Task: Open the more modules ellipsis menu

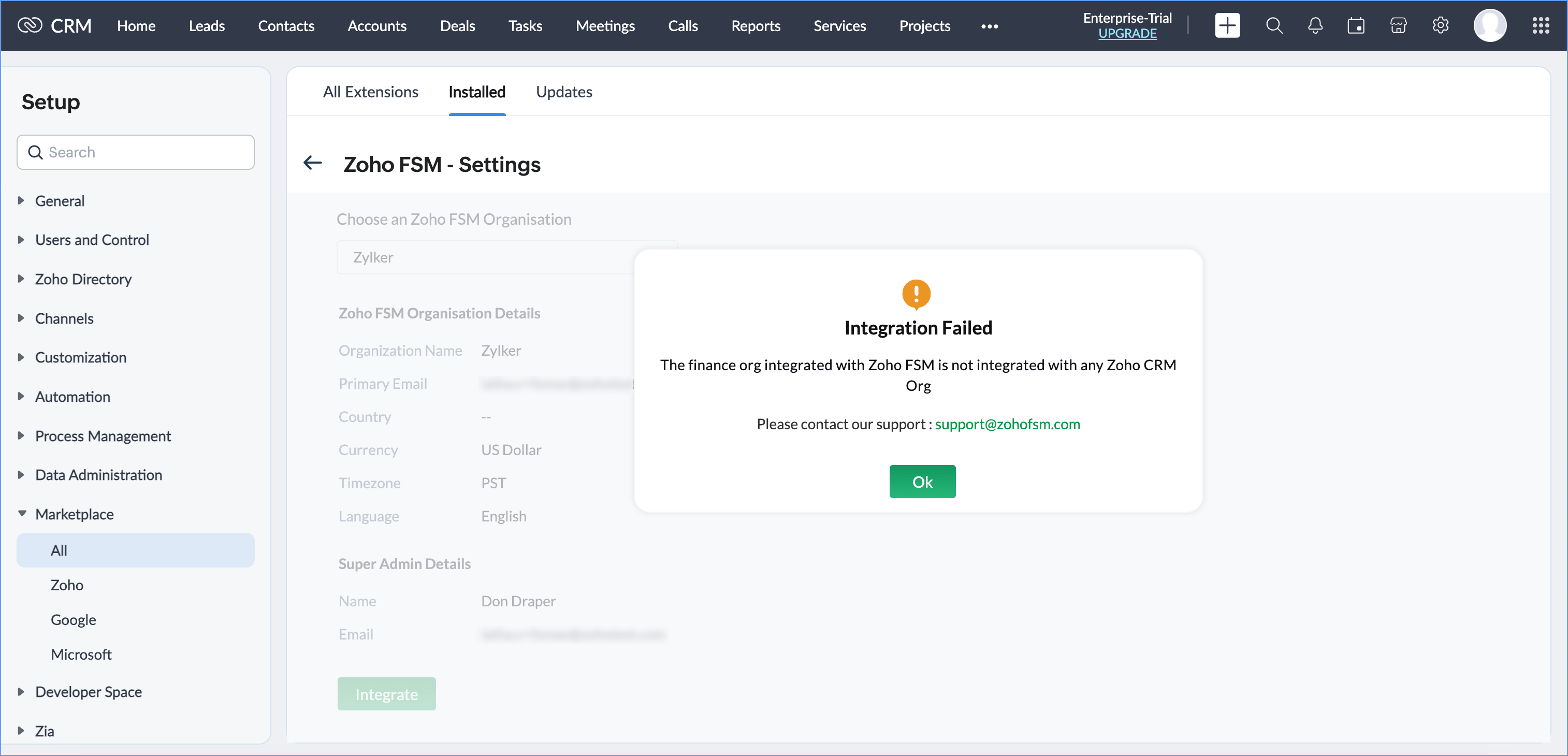Action: pyautogui.click(x=989, y=26)
